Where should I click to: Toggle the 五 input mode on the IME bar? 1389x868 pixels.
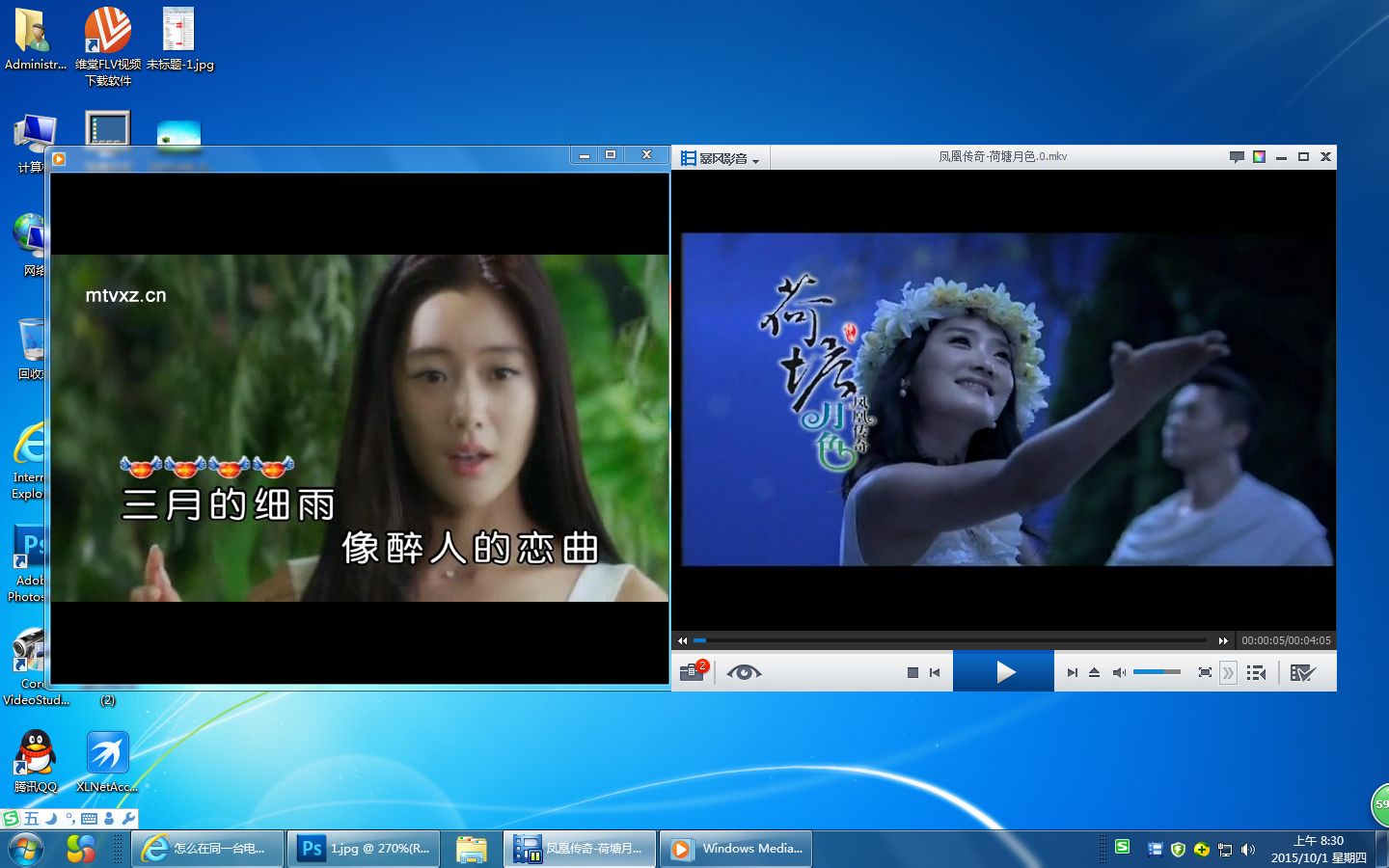point(31,819)
